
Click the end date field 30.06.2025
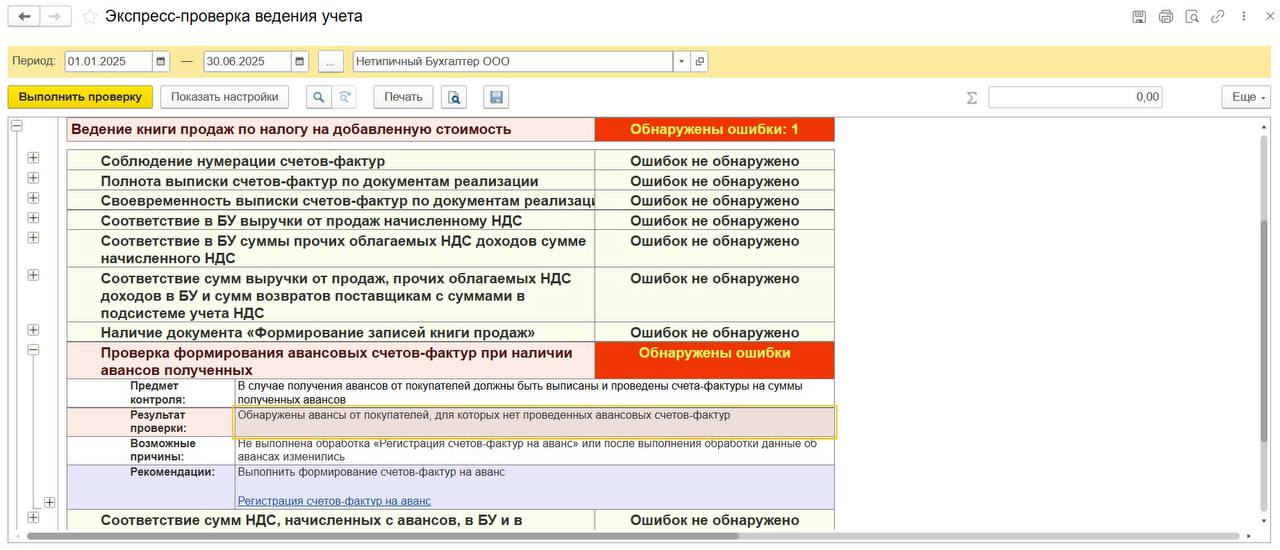pos(247,61)
